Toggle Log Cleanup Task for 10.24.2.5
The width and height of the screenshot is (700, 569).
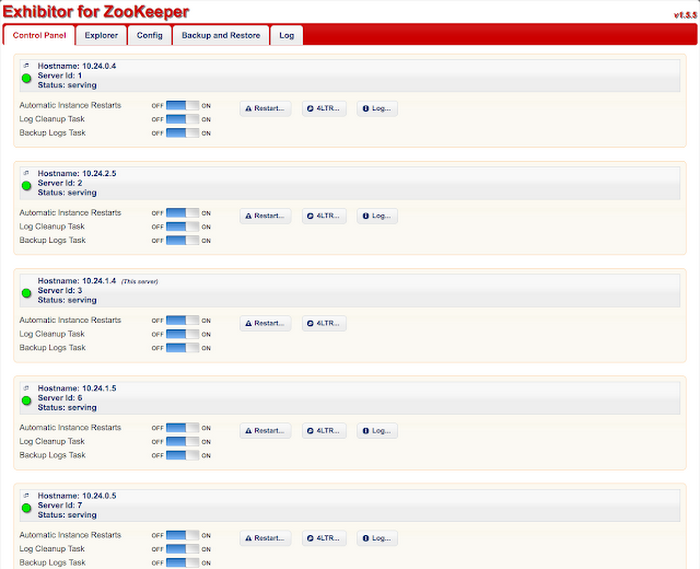[x=182, y=227]
